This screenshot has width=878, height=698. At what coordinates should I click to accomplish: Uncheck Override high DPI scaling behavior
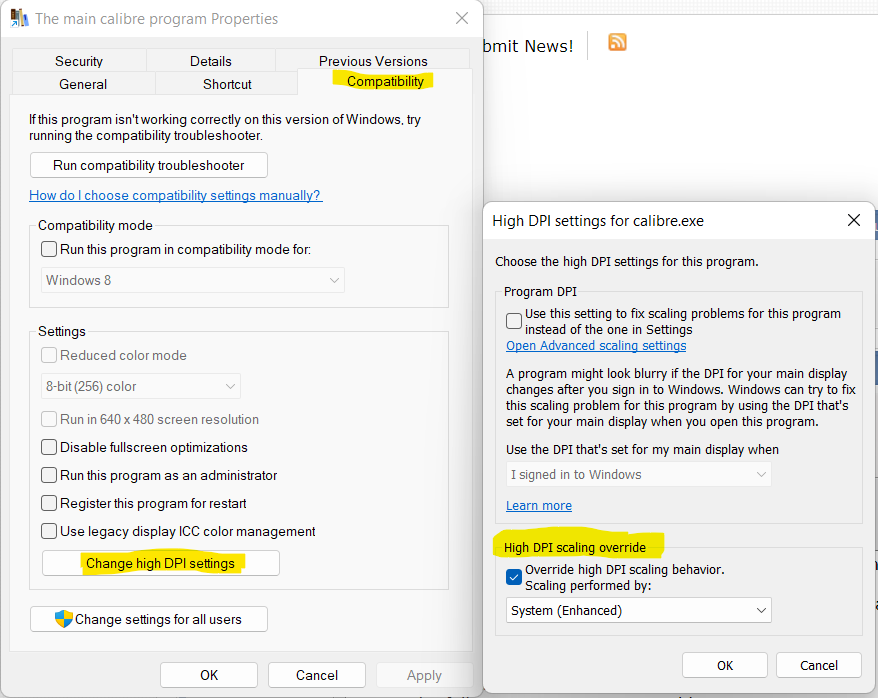tap(513, 577)
